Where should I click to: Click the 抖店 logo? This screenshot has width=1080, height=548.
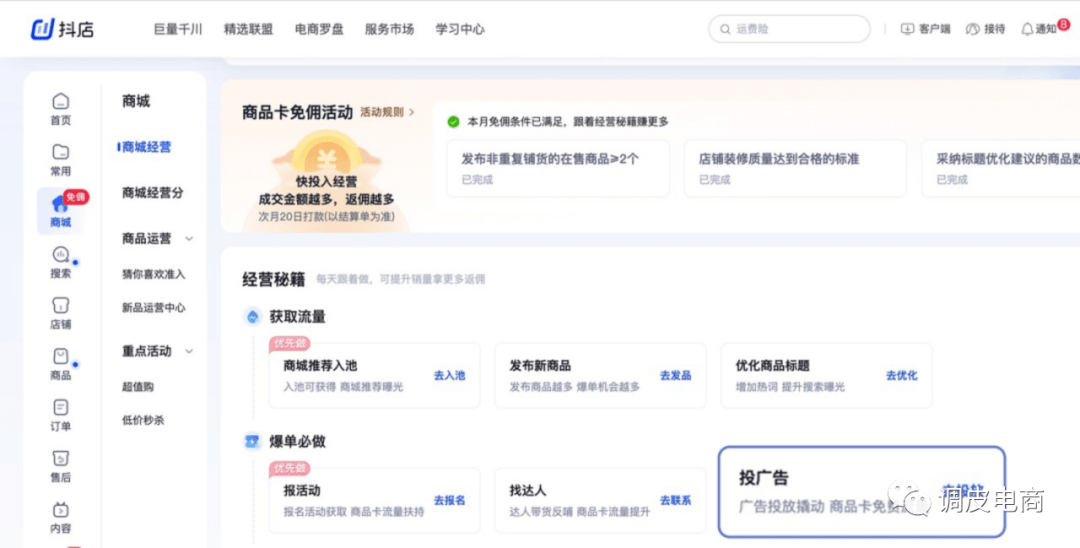coord(62,29)
